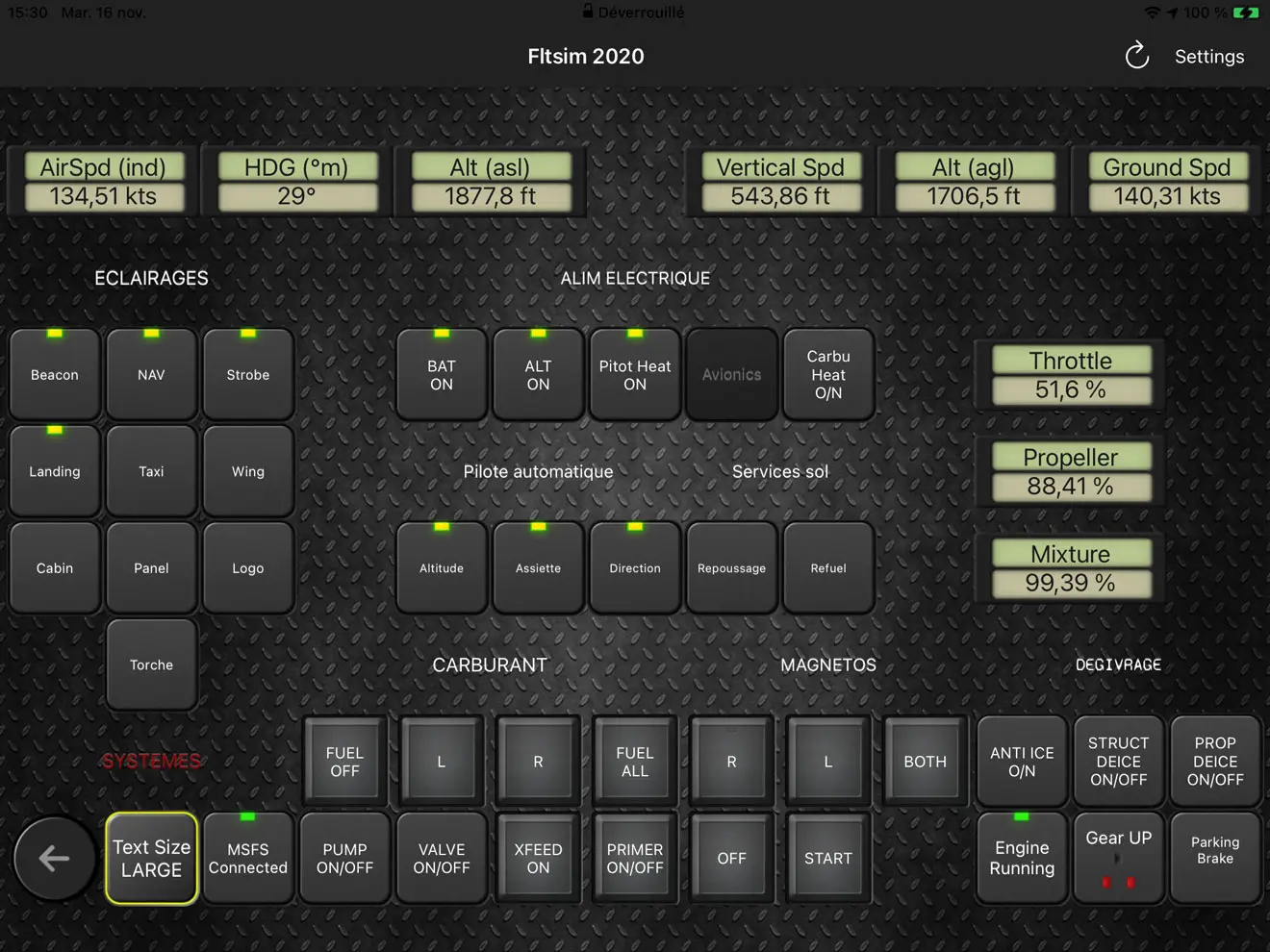Click the red SYSTEMES label
Screen dimensions: 1270x952
pyautogui.click(x=152, y=762)
